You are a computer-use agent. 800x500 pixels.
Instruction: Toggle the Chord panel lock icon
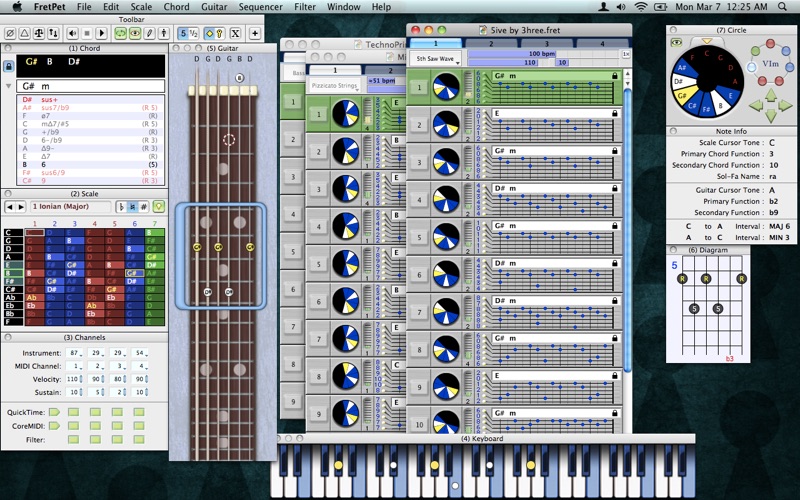pyautogui.click(x=8, y=66)
